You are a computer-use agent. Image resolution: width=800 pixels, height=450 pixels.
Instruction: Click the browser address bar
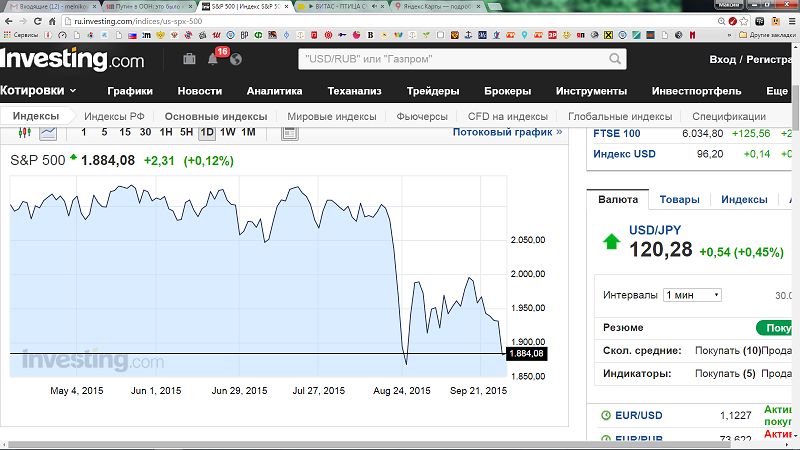pyautogui.click(x=388, y=21)
